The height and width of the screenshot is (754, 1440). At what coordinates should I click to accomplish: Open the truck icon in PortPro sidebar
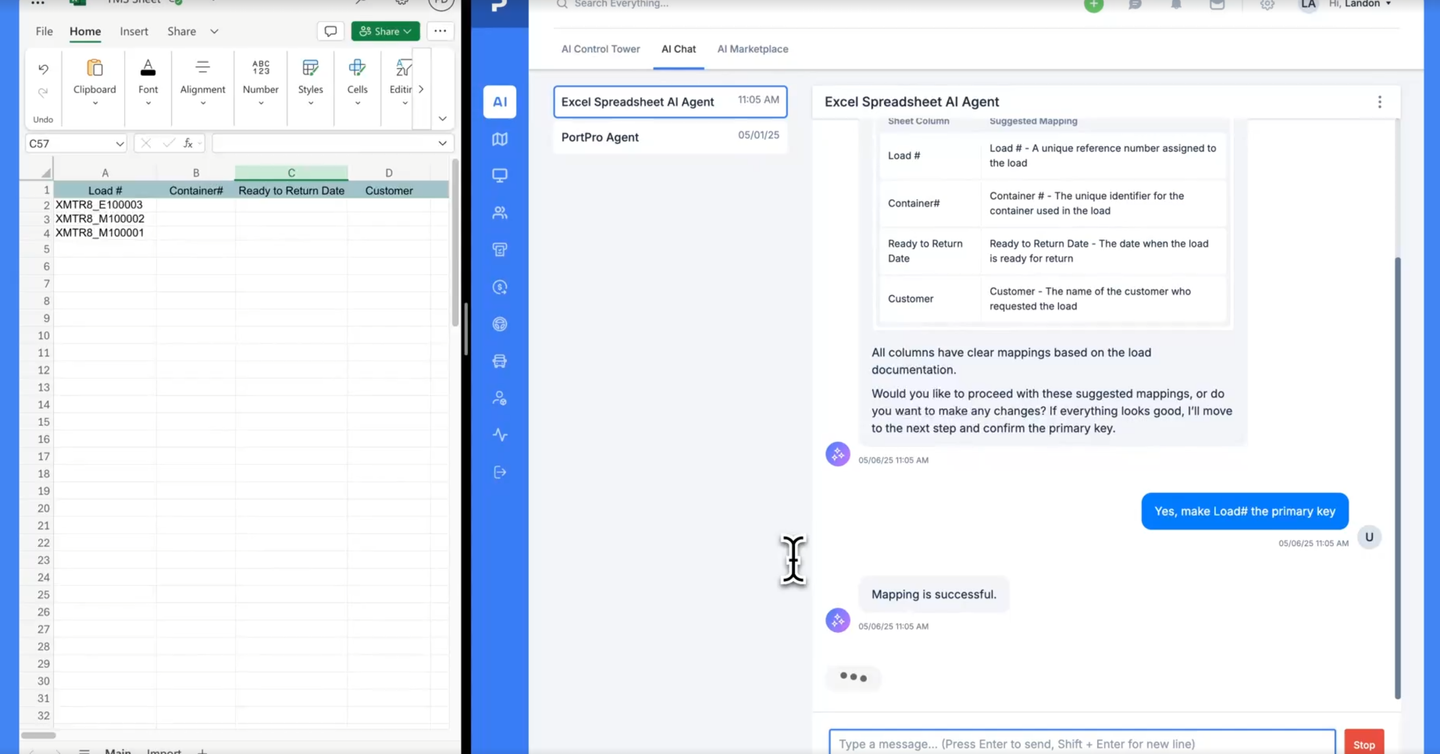tap(500, 361)
